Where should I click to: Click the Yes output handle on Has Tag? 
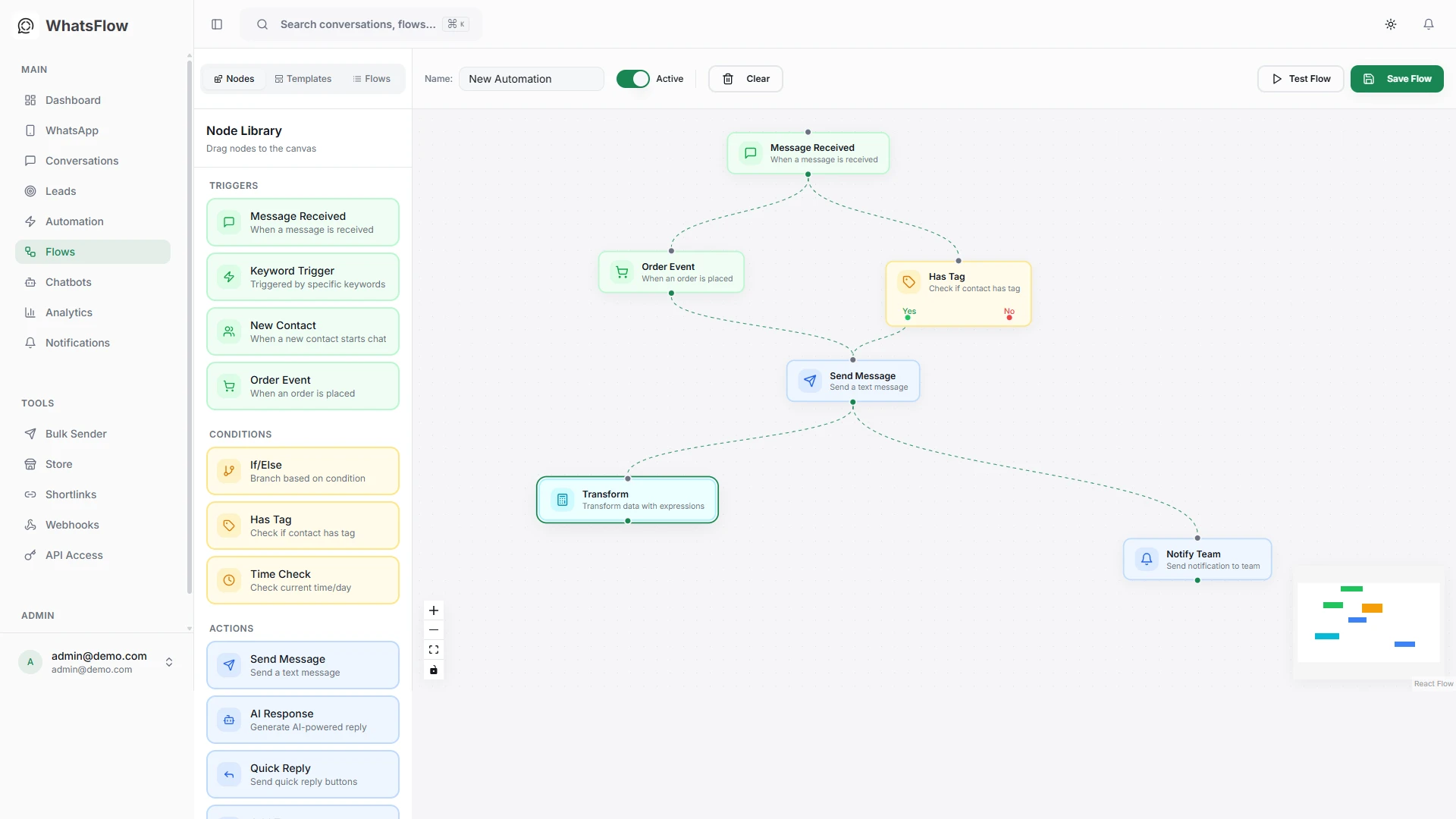tap(908, 318)
